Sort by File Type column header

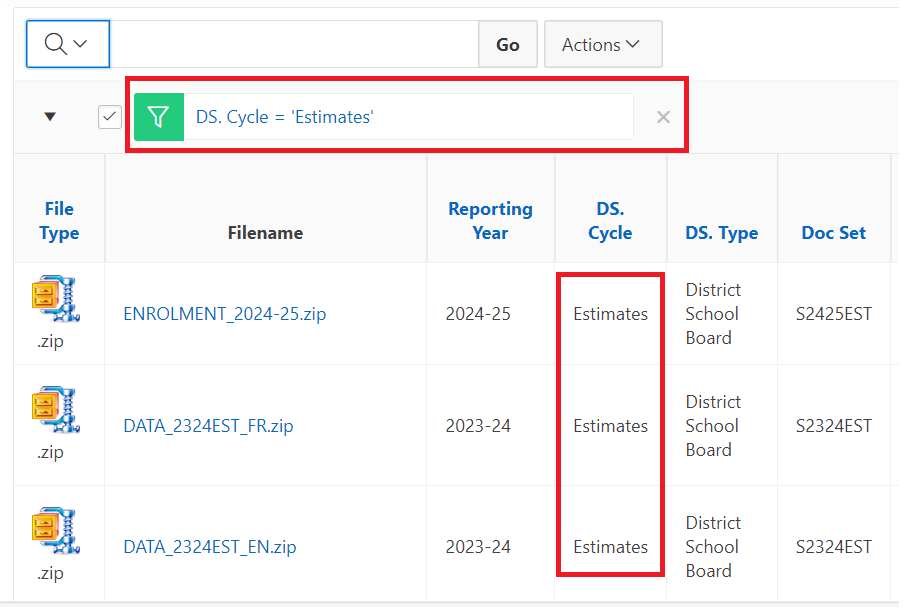pos(59,221)
